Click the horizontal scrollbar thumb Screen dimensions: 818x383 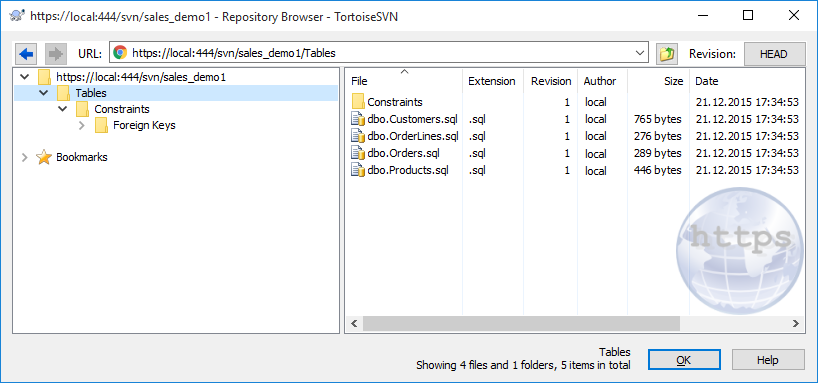(522, 324)
